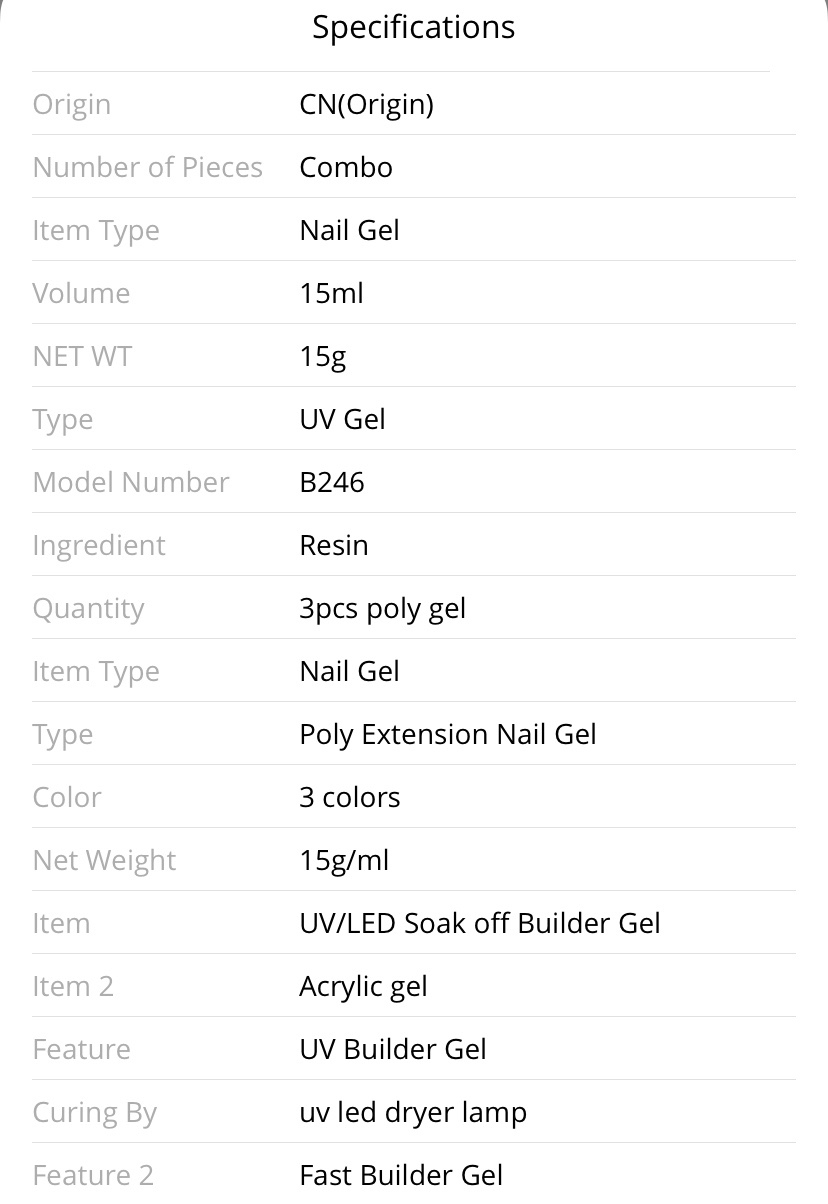Tap the Feature UV Builder Gel value
828x1204 pixels.
393,1049
